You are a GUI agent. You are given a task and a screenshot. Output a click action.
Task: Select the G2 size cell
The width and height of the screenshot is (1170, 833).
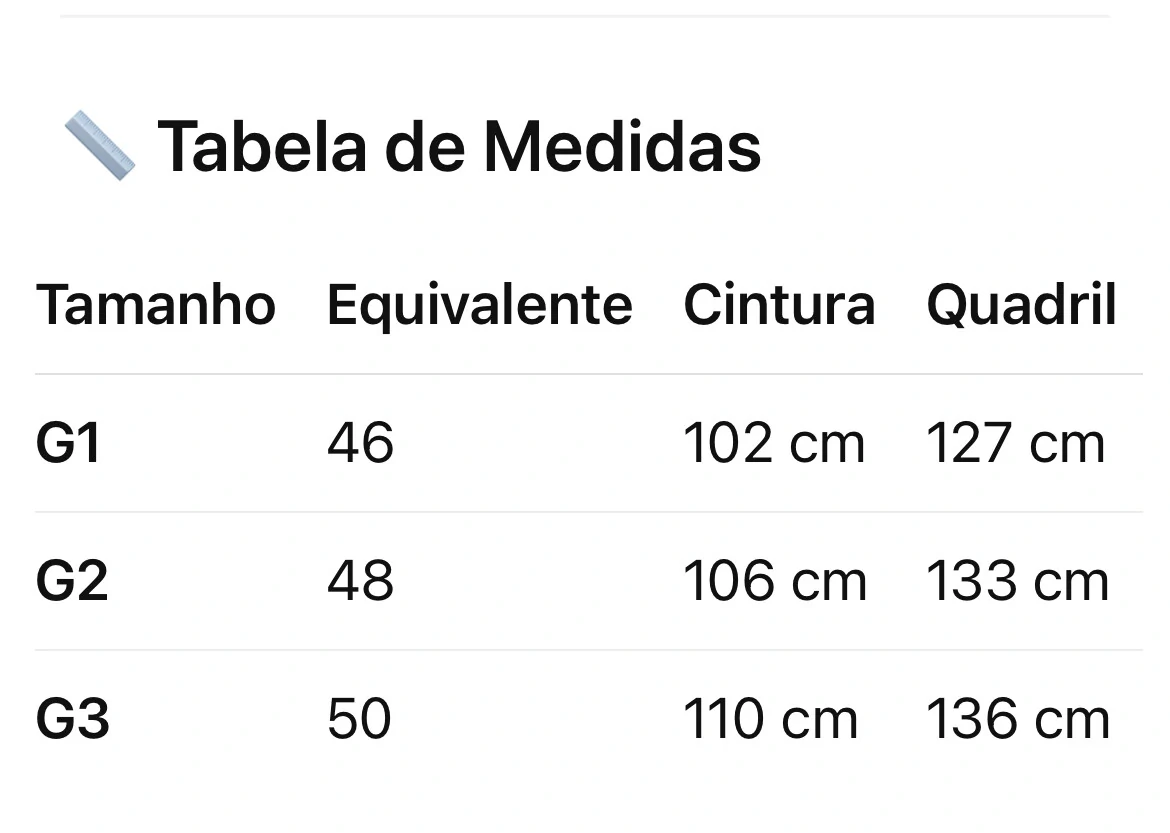coord(72,581)
